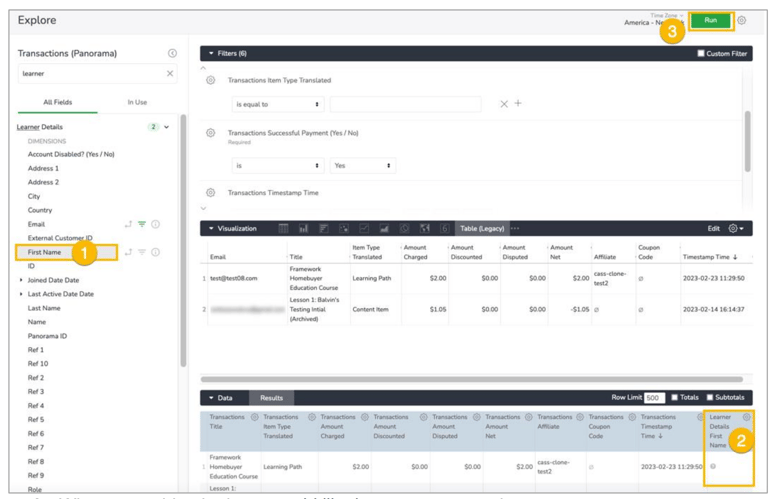Switch to the In Use tab
The height and width of the screenshot is (499, 774).
pyautogui.click(x=137, y=102)
